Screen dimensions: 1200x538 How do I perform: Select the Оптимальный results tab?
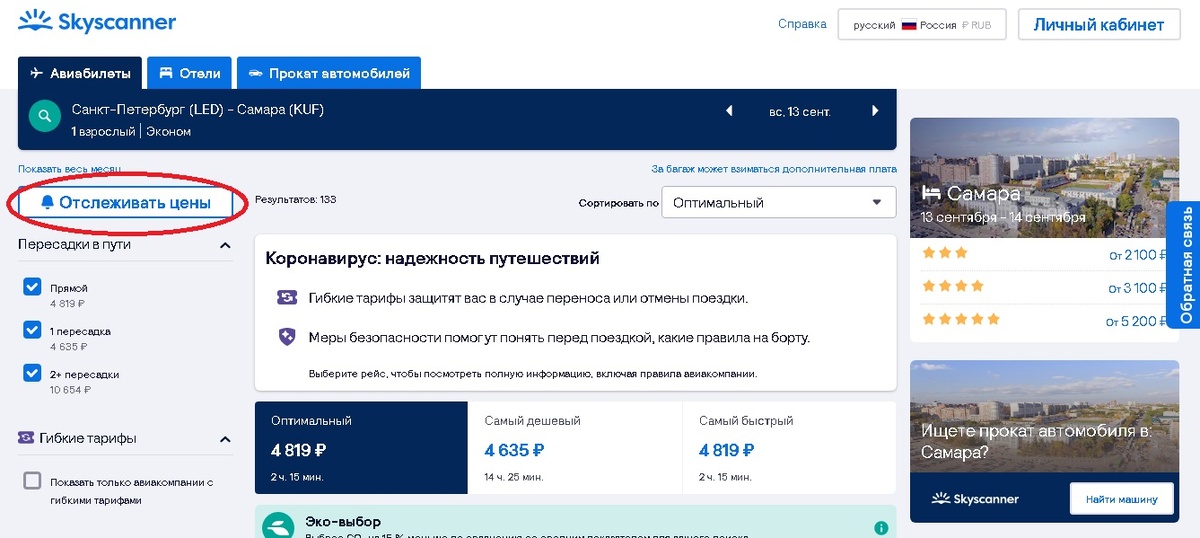click(x=361, y=447)
